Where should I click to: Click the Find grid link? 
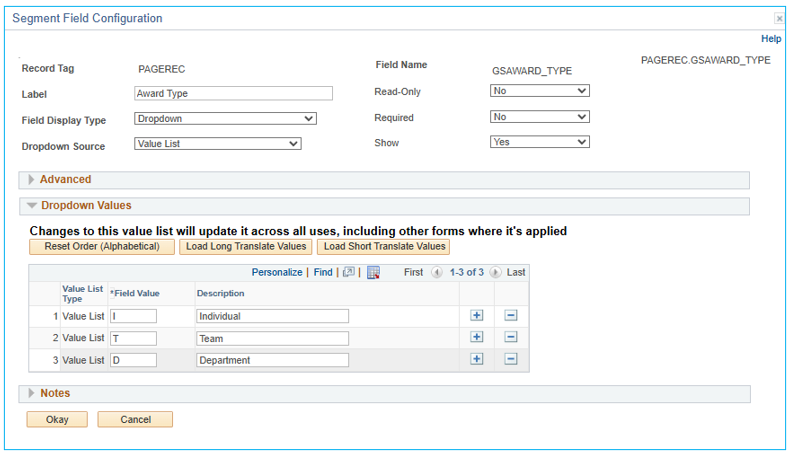click(323, 272)
